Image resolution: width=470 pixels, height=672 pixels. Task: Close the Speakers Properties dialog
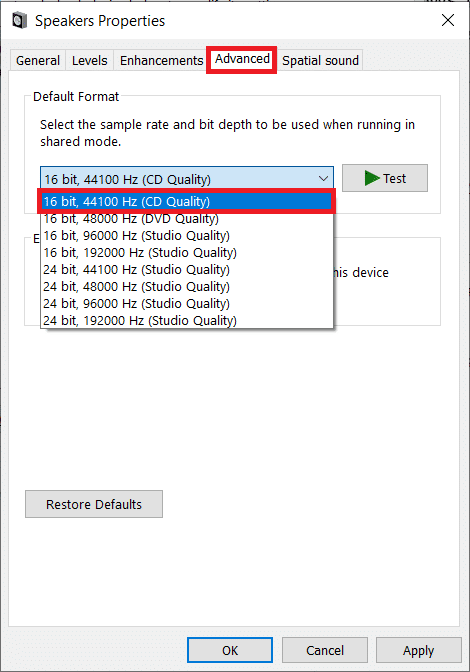[x=448, y=20]
